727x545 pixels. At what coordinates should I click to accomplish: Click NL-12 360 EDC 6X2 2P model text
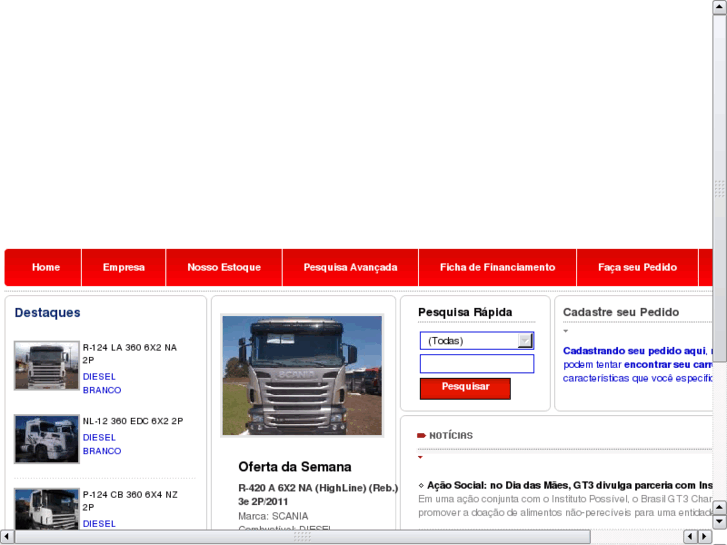click(x=133, y=421)
